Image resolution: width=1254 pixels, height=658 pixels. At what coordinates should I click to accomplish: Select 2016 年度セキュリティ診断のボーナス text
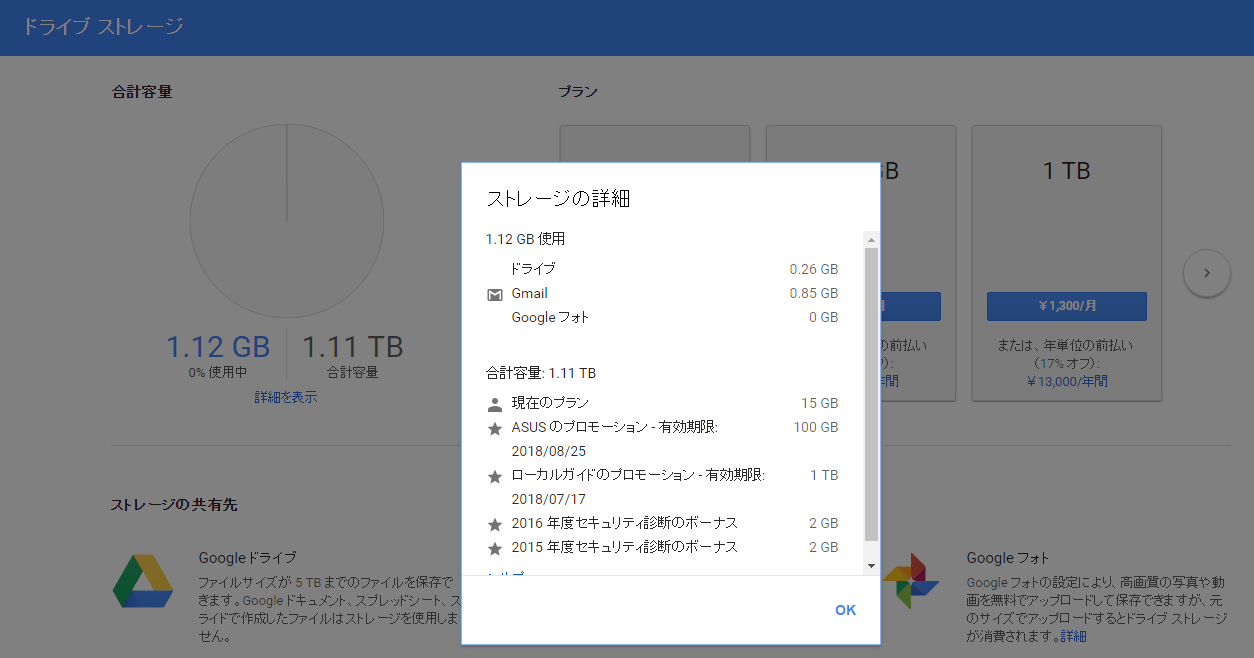(625, 523)
